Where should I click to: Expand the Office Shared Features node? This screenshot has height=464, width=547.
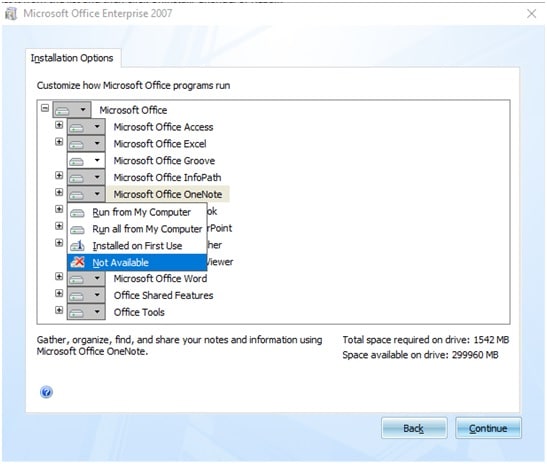click(x=59, y=293)
